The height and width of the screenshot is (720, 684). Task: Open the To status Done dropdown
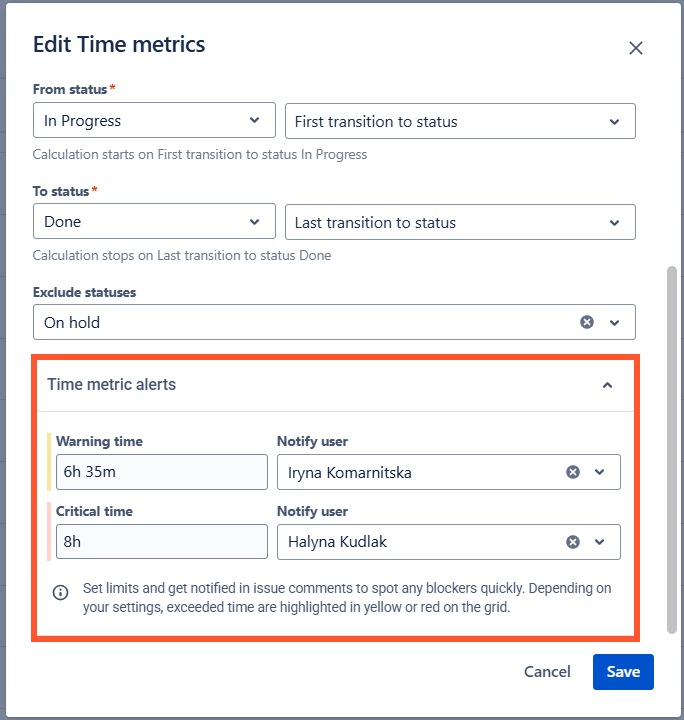pyautogui.click(x=154, y=222)
